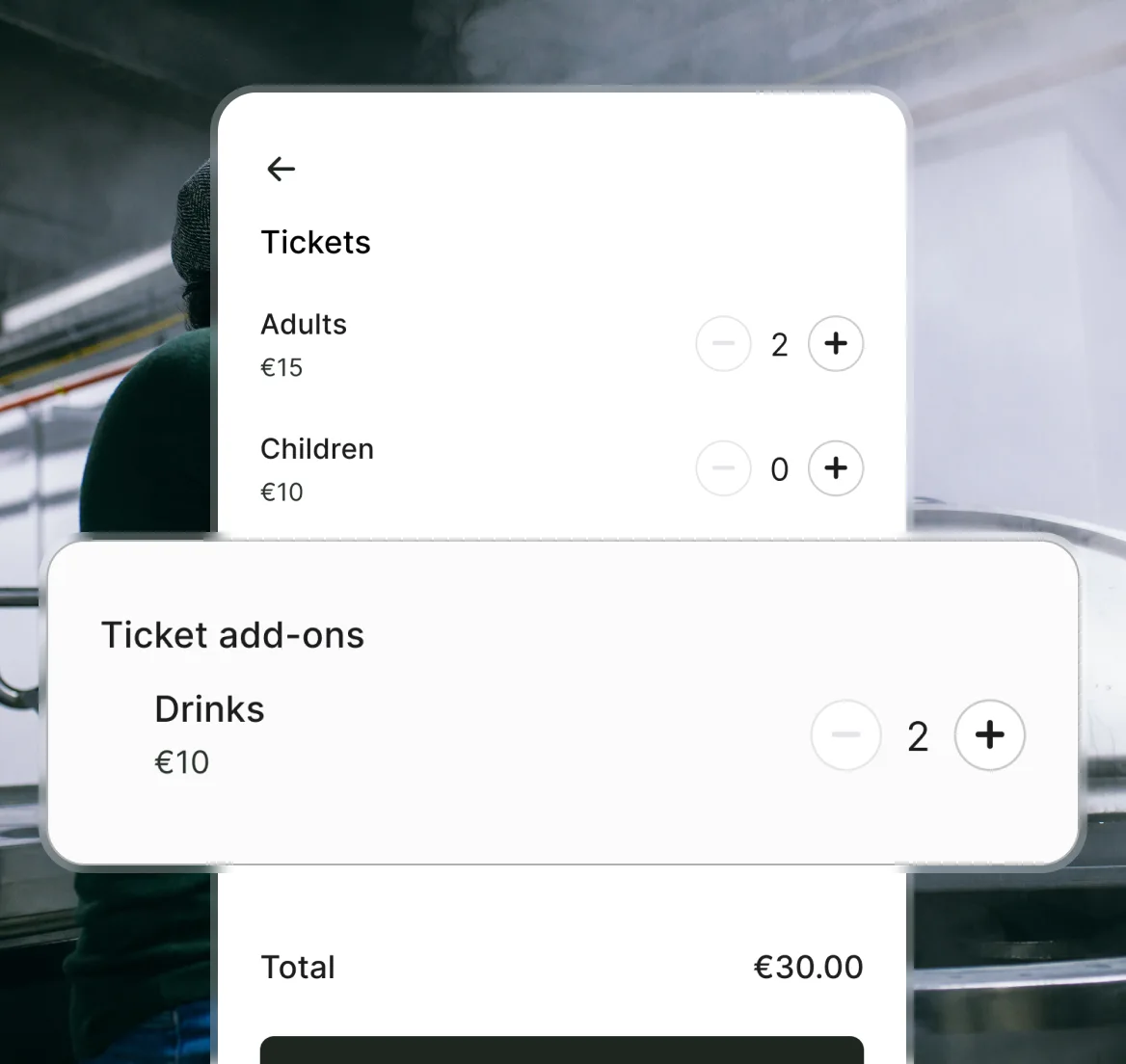Select the Children ticket label
Image resolution: width=1126 pixels, height=1064 pixels.
coord(317,449)
